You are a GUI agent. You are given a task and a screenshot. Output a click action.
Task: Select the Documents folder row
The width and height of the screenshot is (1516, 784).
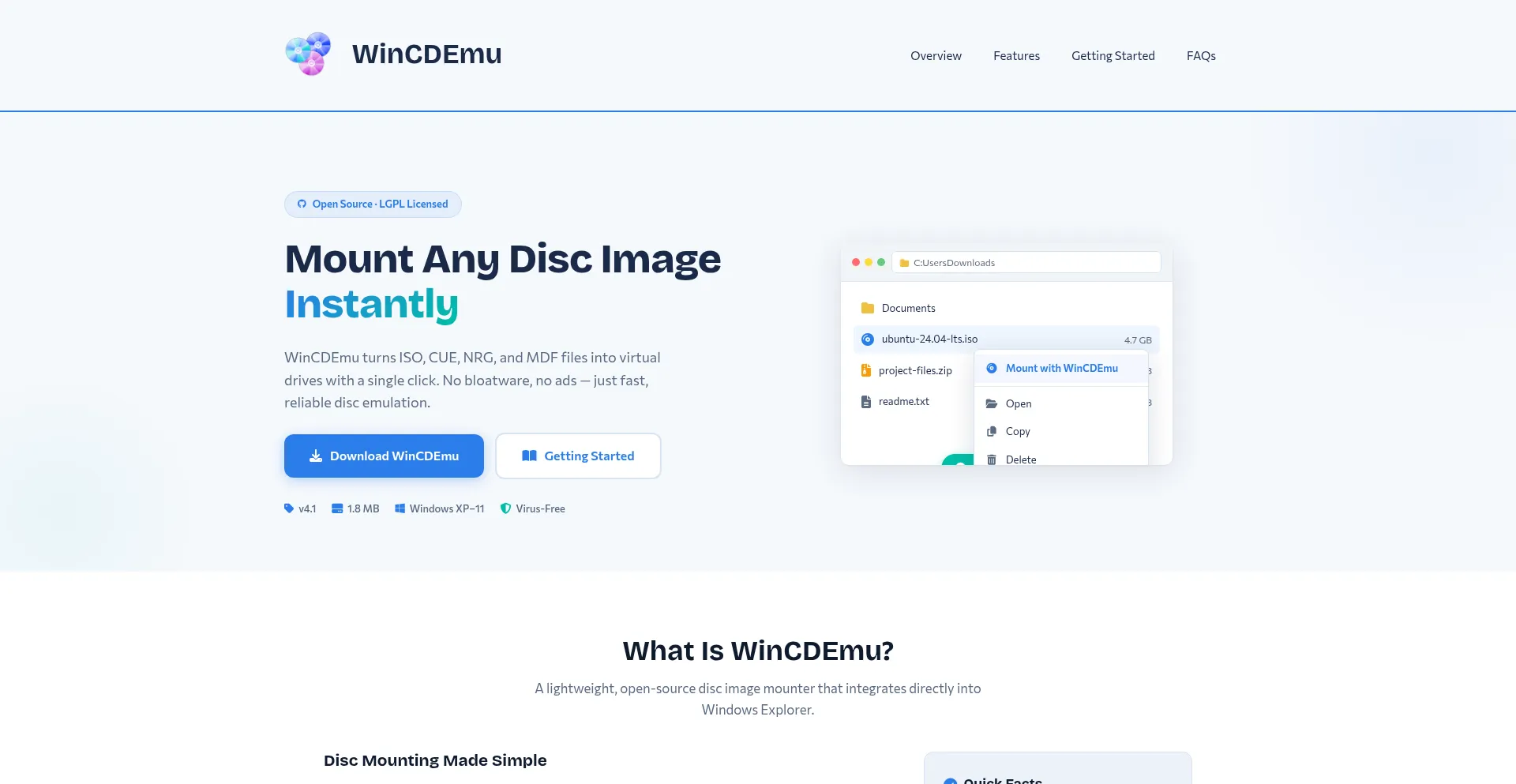[x=1007, y=308]
